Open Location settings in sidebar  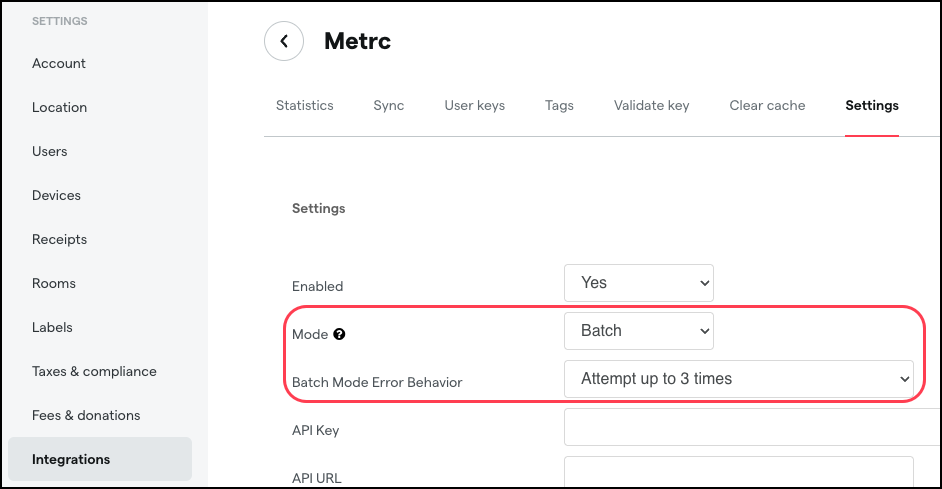tap(59, 108)
